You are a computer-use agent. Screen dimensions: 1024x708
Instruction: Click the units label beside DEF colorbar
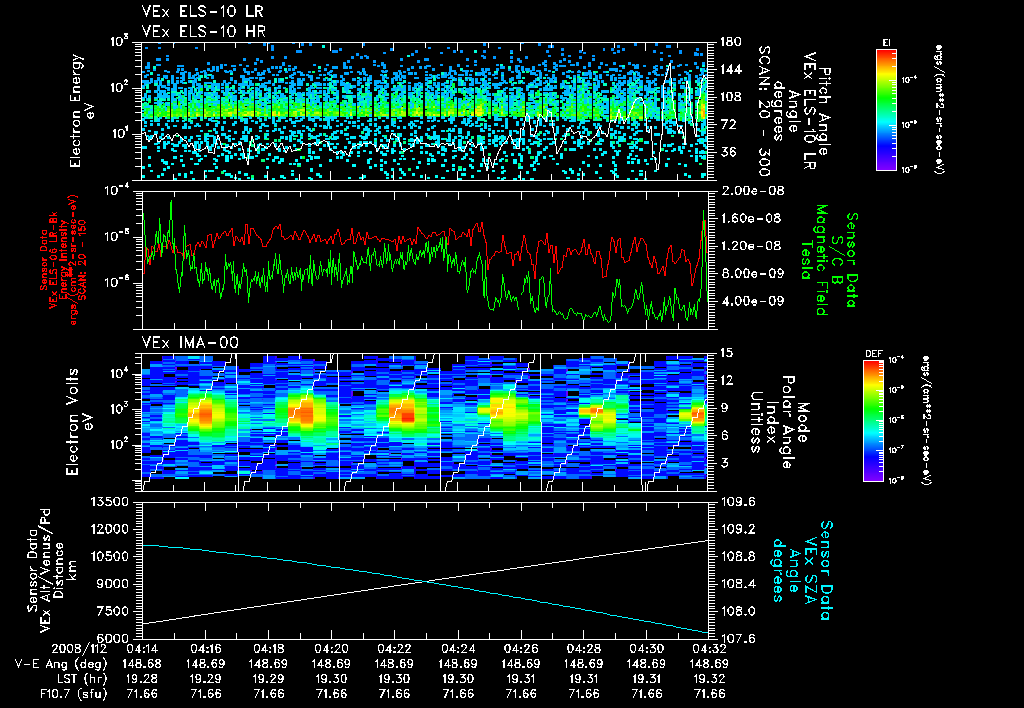[927, 421]
